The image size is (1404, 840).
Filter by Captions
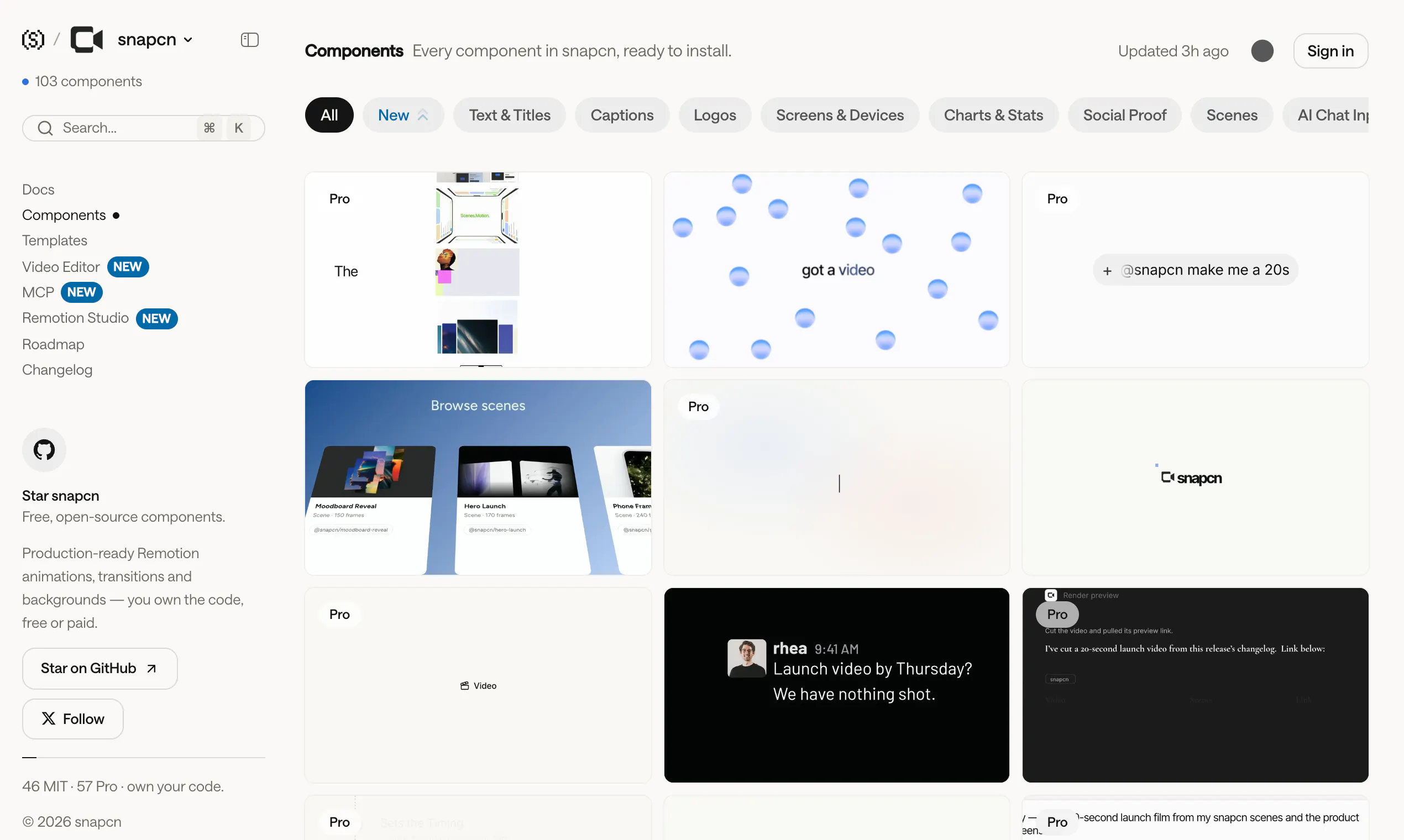(622, 115)
